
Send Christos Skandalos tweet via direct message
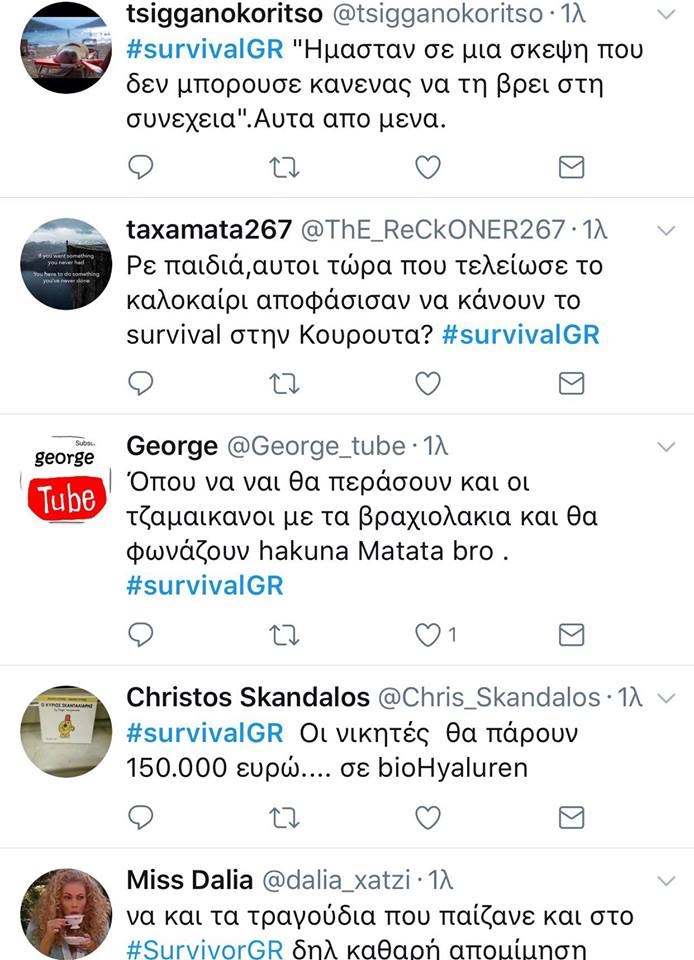pos(572,817)
